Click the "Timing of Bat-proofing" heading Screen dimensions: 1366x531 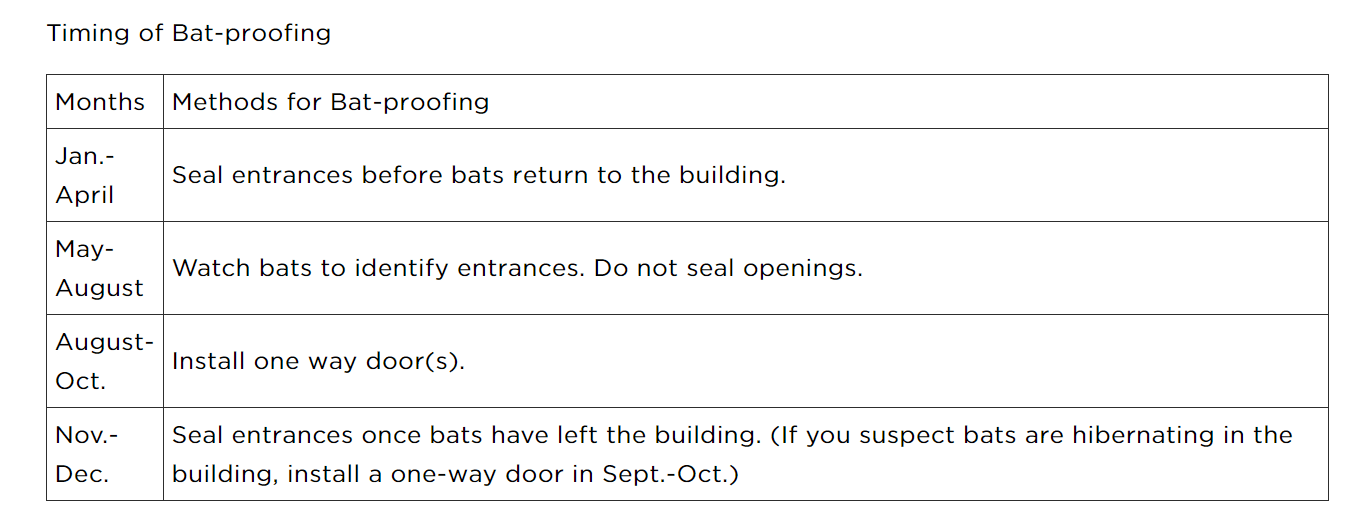(189, 33)
